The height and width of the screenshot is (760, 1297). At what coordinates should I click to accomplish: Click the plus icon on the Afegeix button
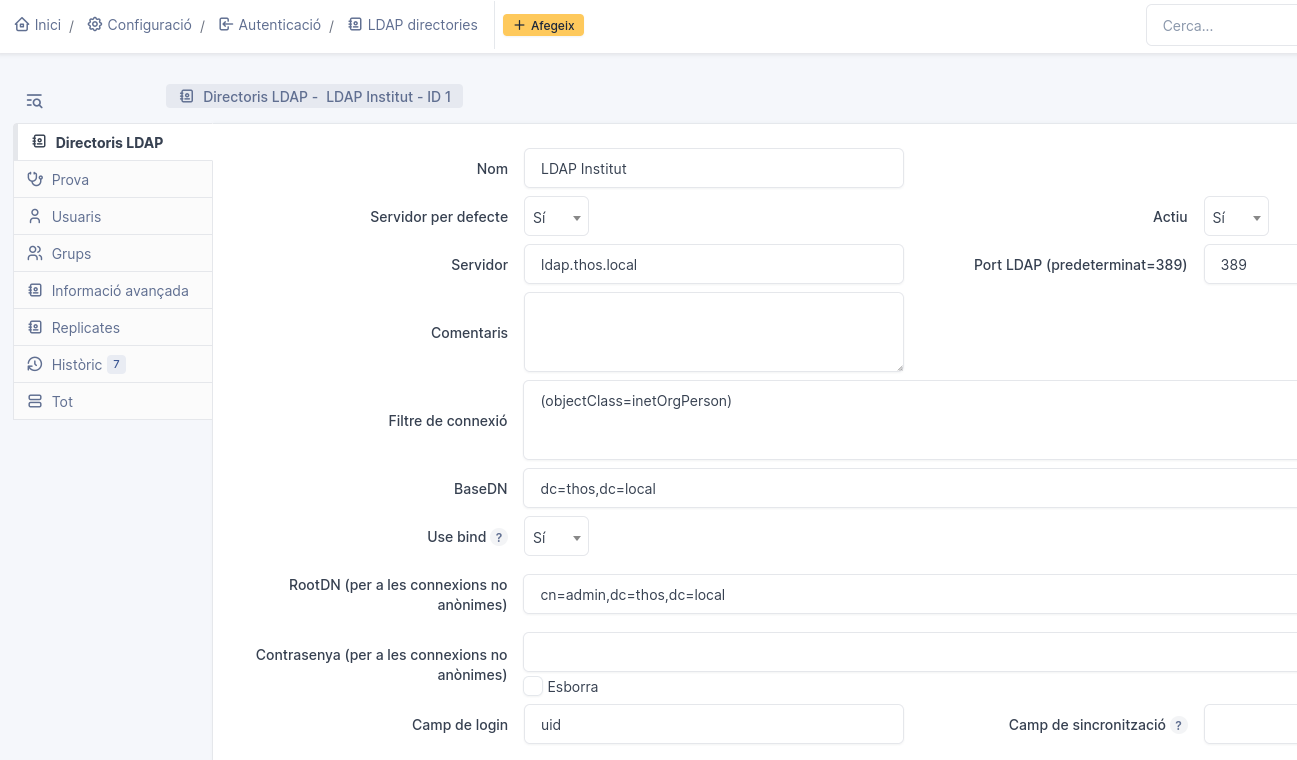[x=519, y=26]
